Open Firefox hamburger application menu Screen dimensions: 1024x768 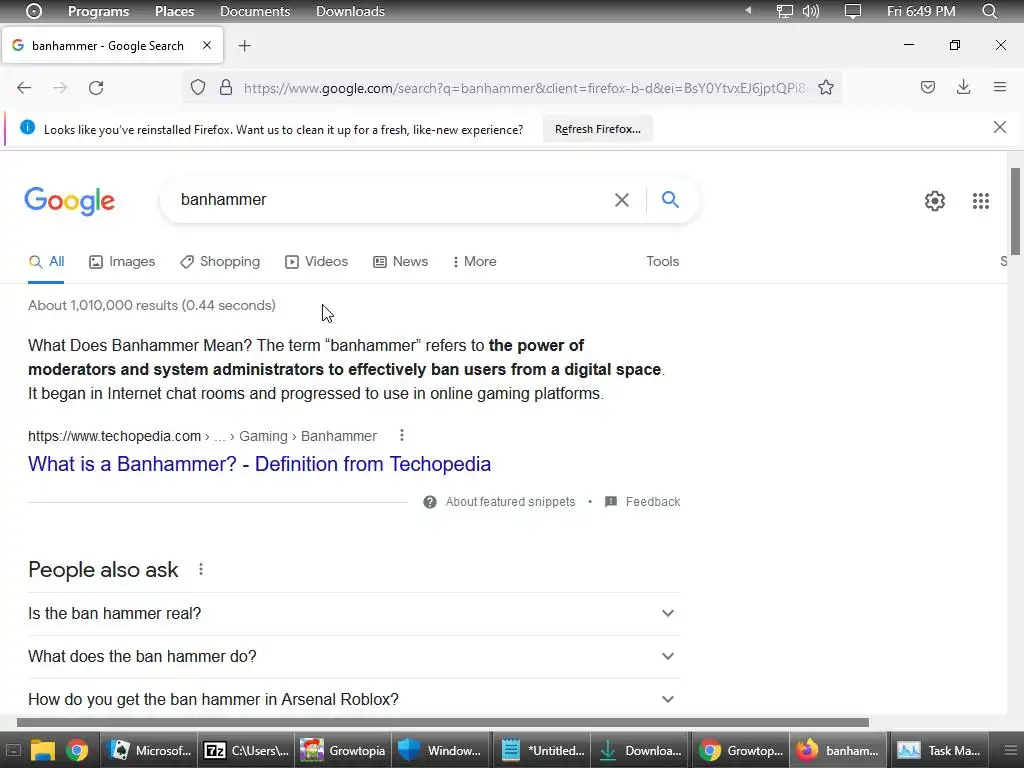[1000, 87]
